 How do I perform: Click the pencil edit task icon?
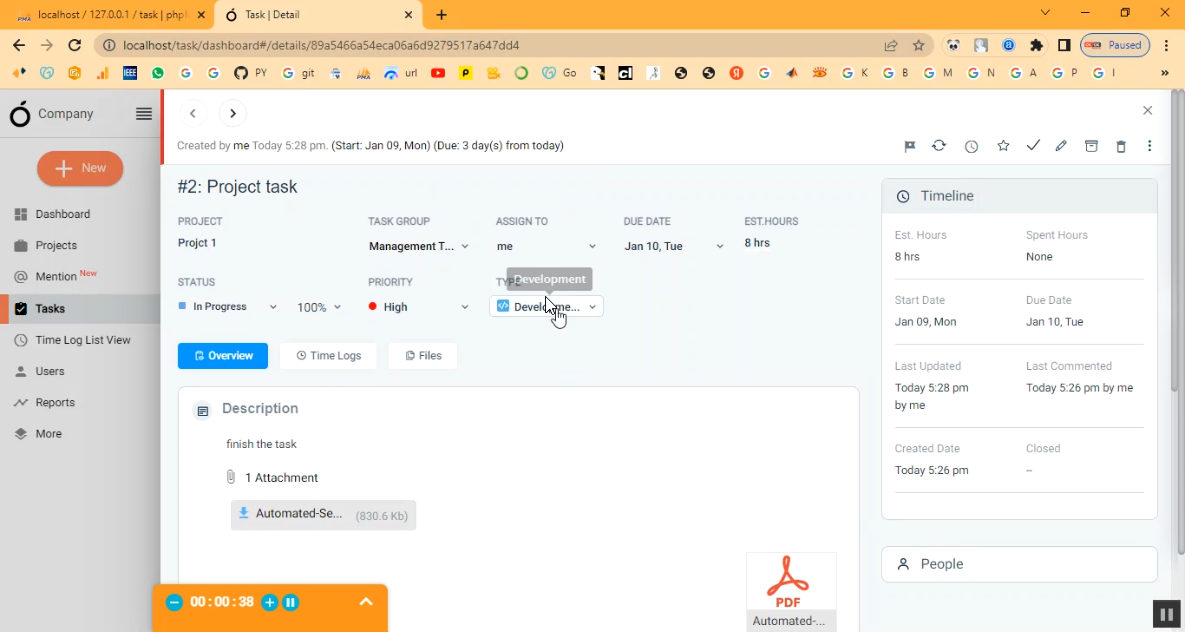(1061, 146)
